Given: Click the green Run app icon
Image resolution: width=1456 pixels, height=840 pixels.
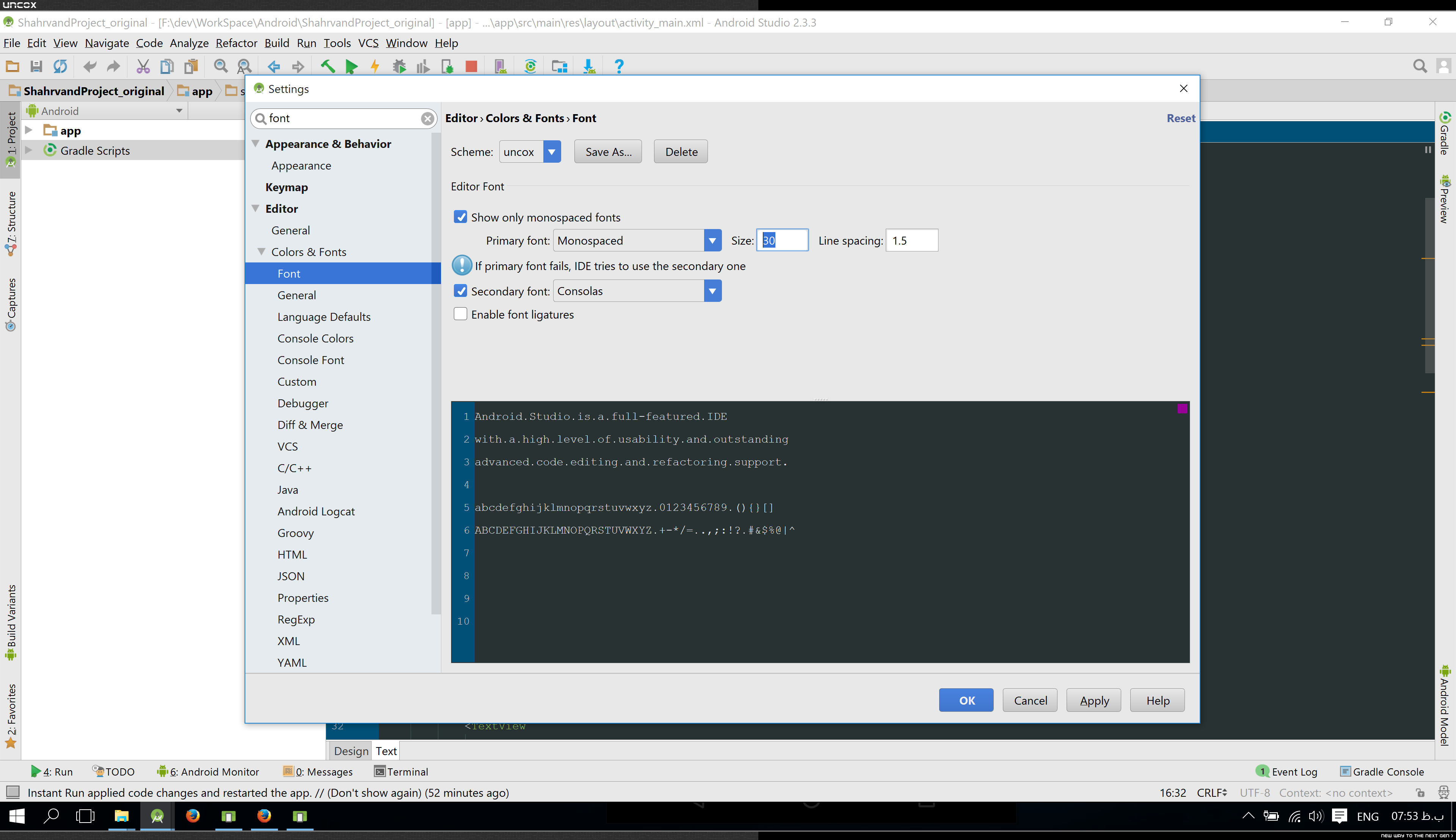Looking at the screenshot, I should [x=351, y=66].
